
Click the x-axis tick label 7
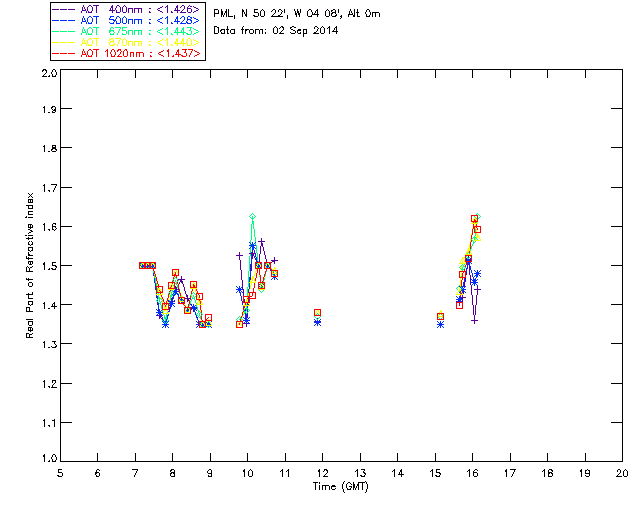pos(135,473)
